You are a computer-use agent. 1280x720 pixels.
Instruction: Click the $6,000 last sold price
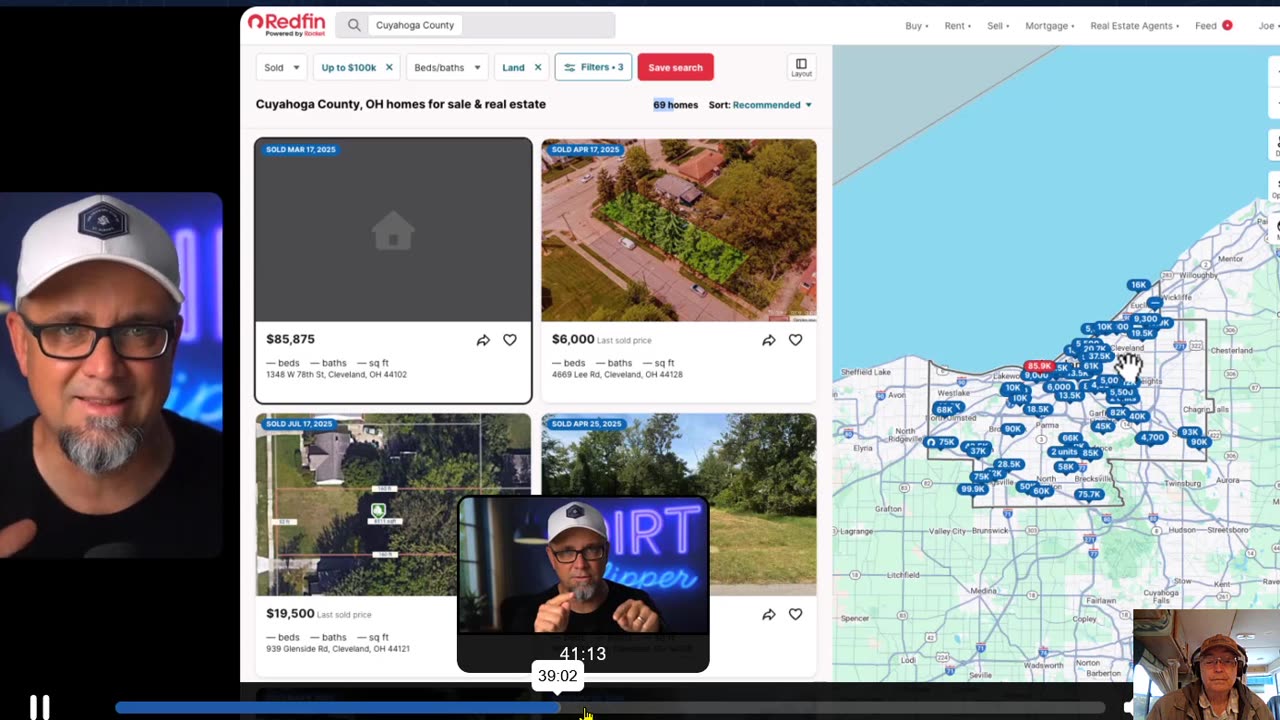point(573,339)
